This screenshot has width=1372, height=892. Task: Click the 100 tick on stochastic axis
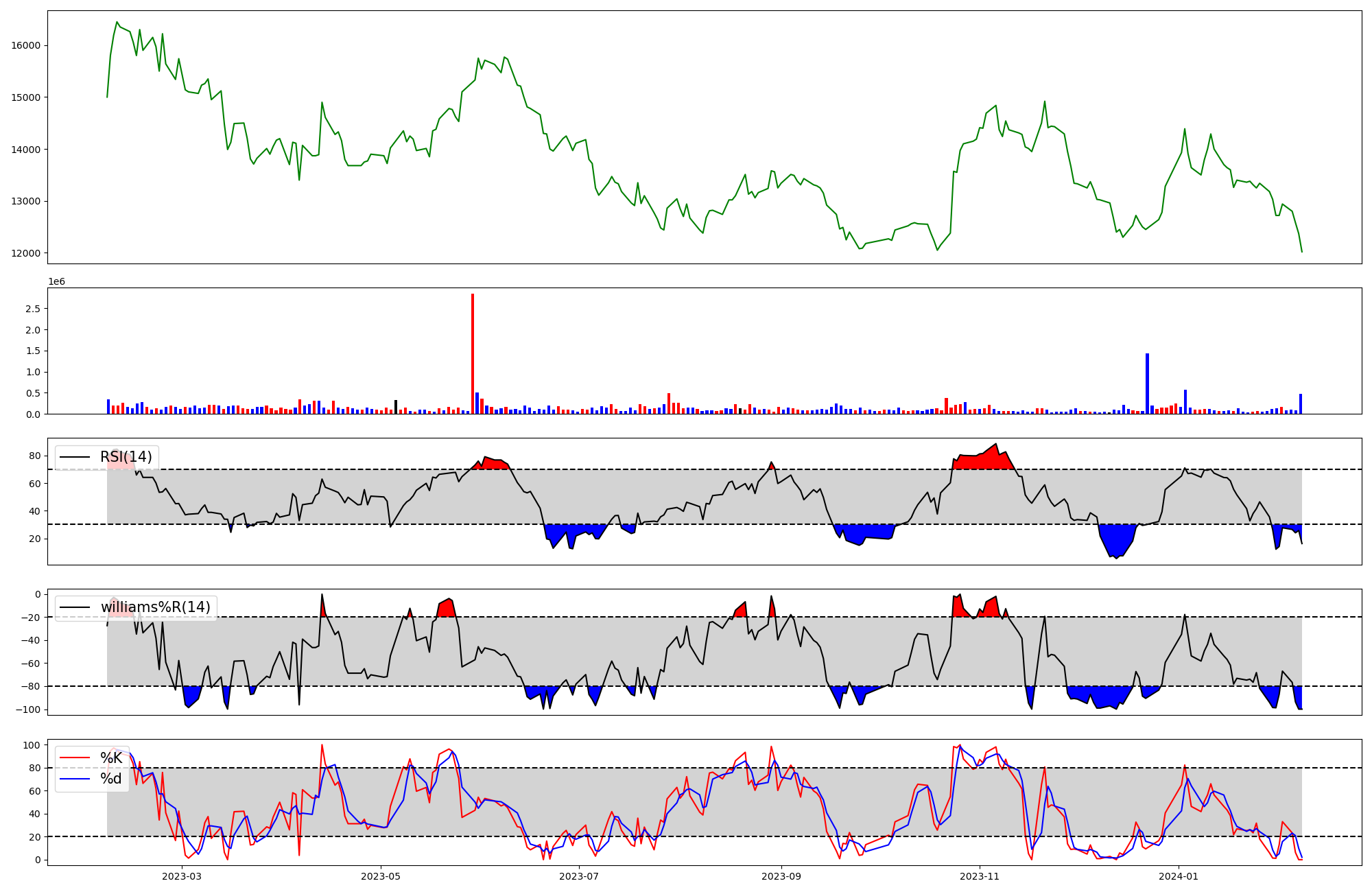[x=32, y=745]
